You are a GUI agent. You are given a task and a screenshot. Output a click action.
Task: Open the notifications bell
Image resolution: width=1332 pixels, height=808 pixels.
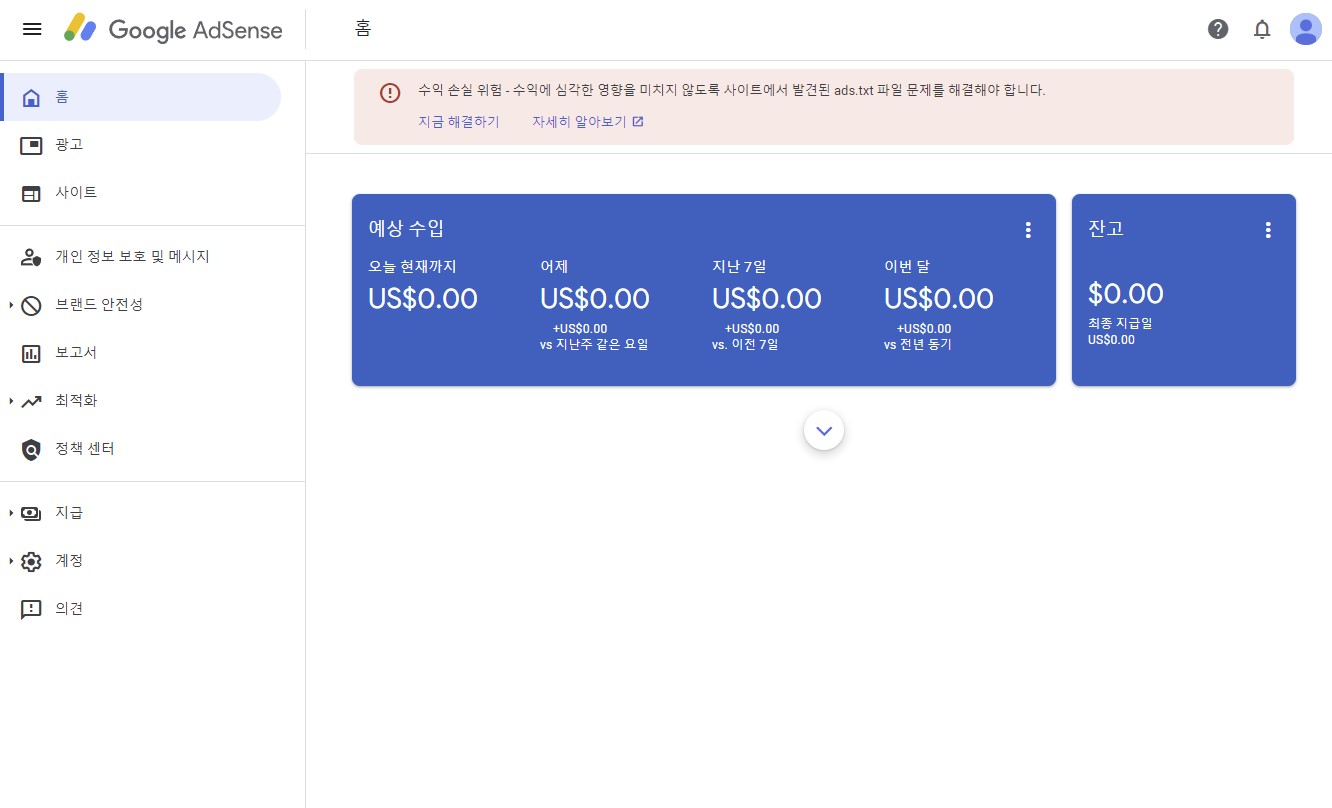1262,29
